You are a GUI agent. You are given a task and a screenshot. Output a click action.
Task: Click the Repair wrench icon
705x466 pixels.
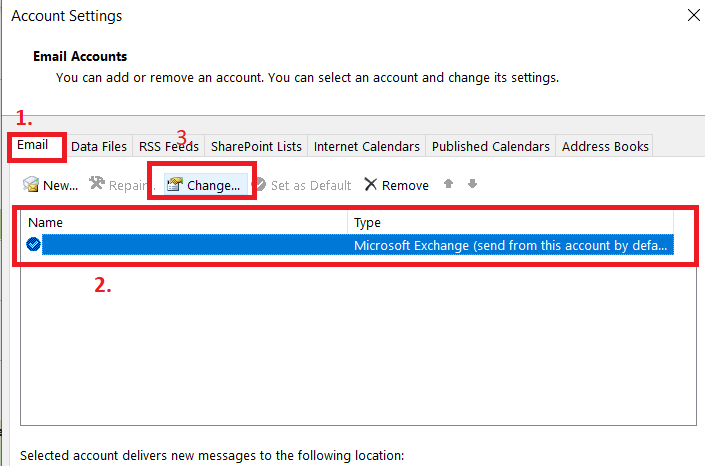click(97, 184)
